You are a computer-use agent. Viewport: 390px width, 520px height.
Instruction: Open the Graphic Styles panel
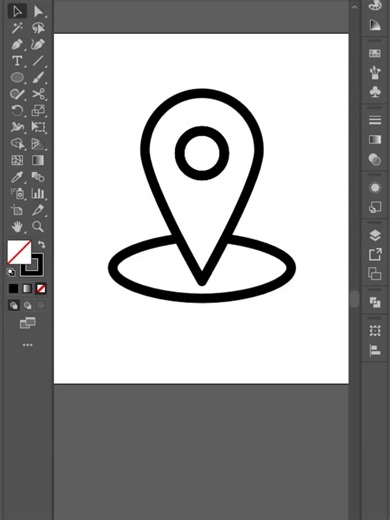(x=375, y=207)
